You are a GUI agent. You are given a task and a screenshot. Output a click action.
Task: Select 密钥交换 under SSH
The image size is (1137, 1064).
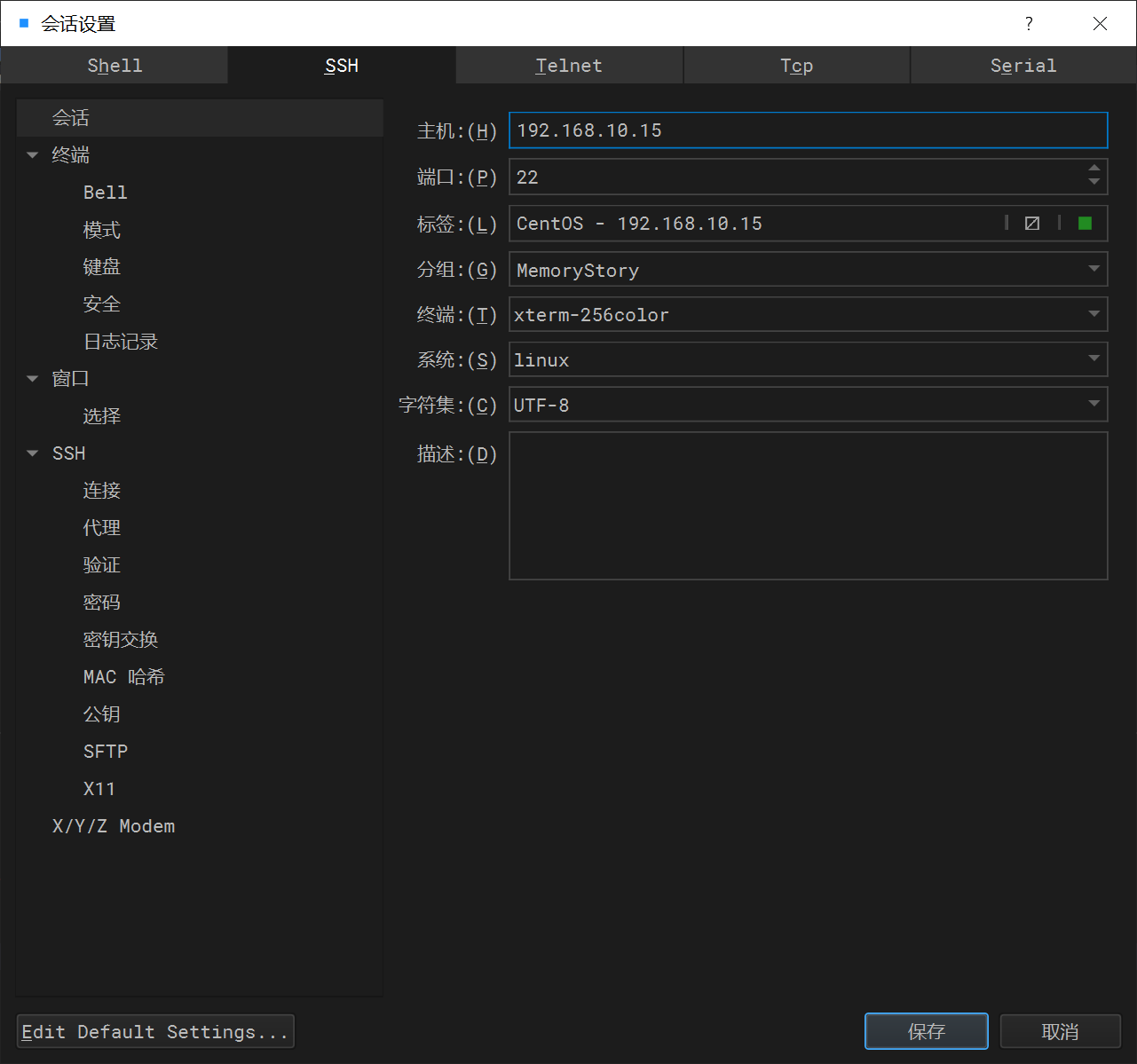pos(121,640)
